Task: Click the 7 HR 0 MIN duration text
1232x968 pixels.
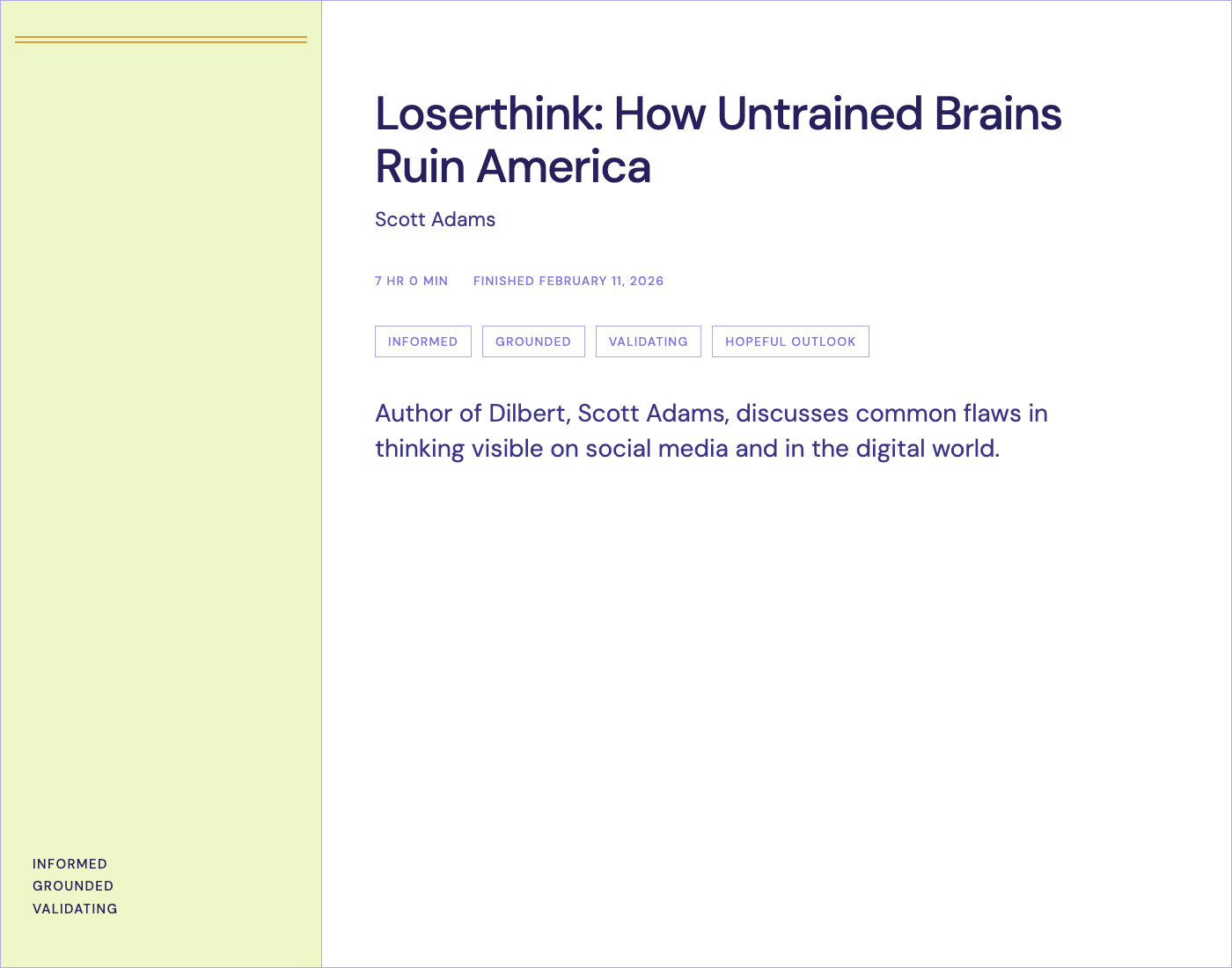Action: click(x=412, y=281)
